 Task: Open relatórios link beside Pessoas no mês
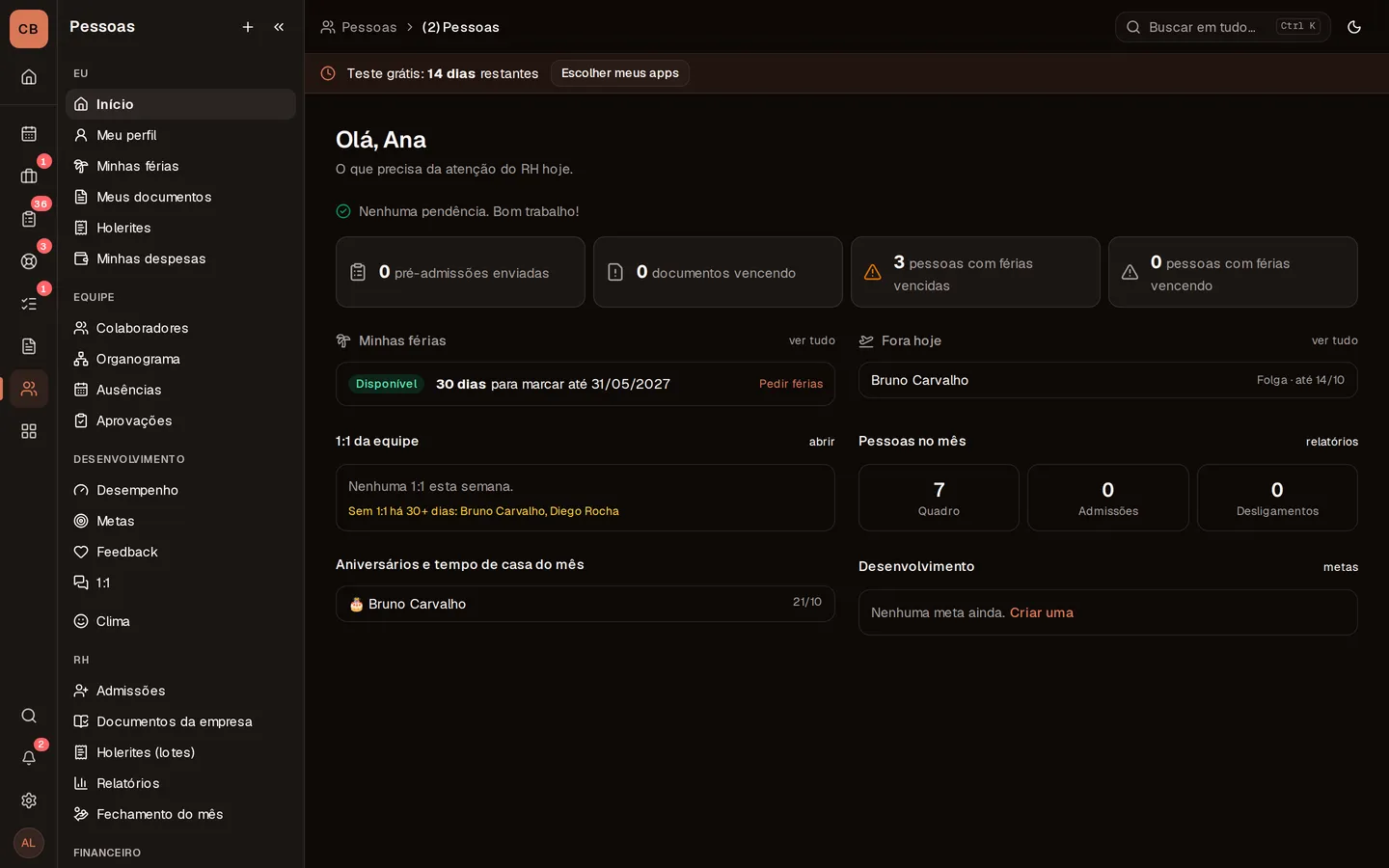point(1332,442)
